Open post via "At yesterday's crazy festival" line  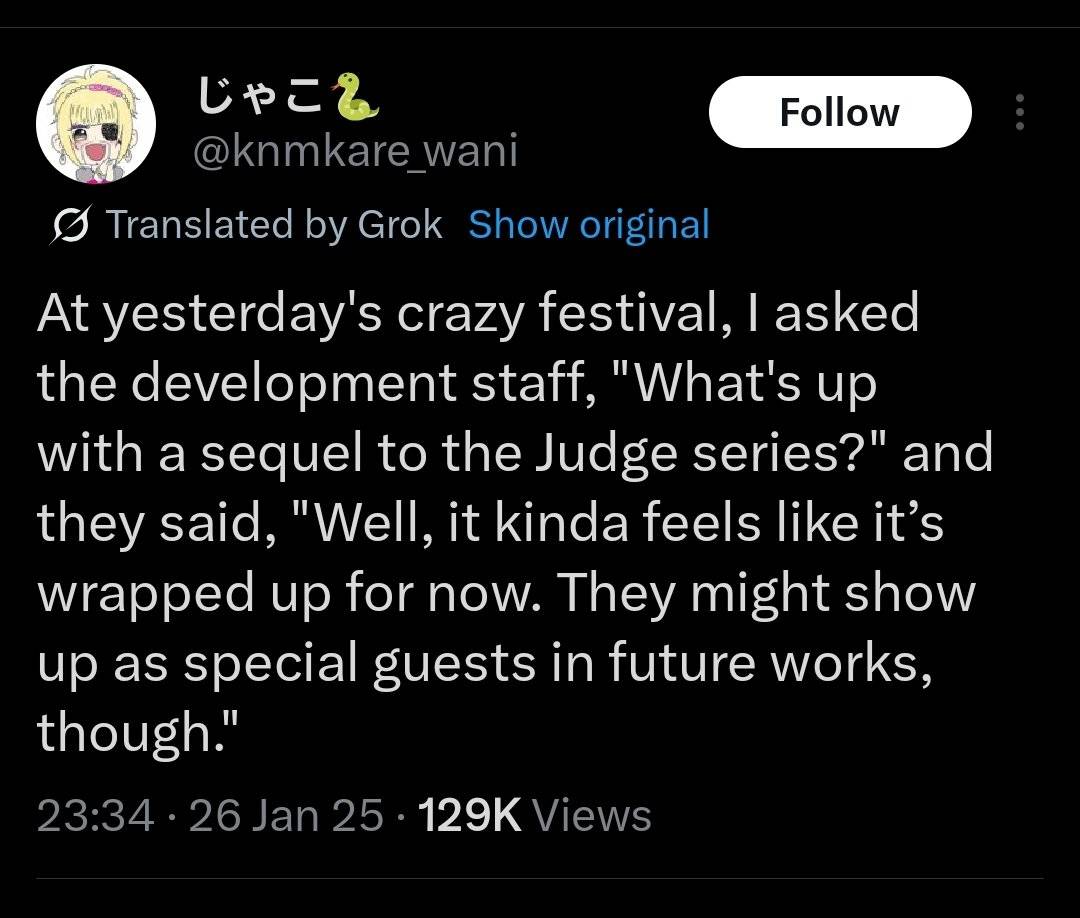[x=478, y=313]
